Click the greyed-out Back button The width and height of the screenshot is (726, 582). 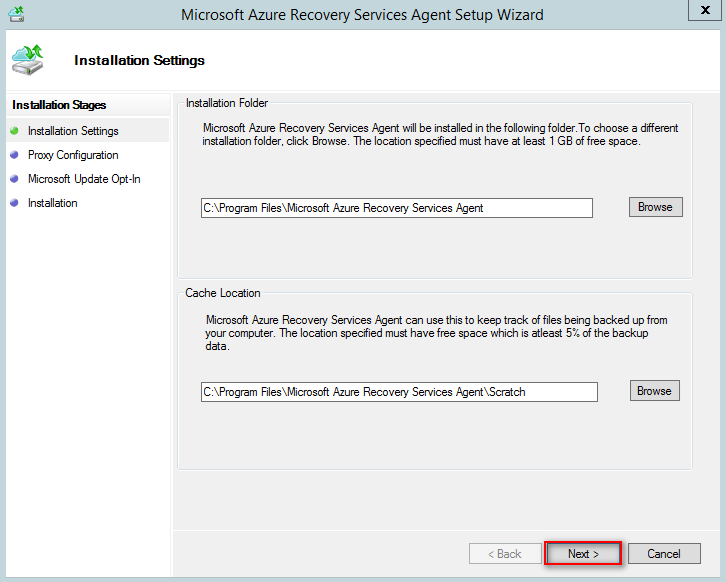click(504, 553)
